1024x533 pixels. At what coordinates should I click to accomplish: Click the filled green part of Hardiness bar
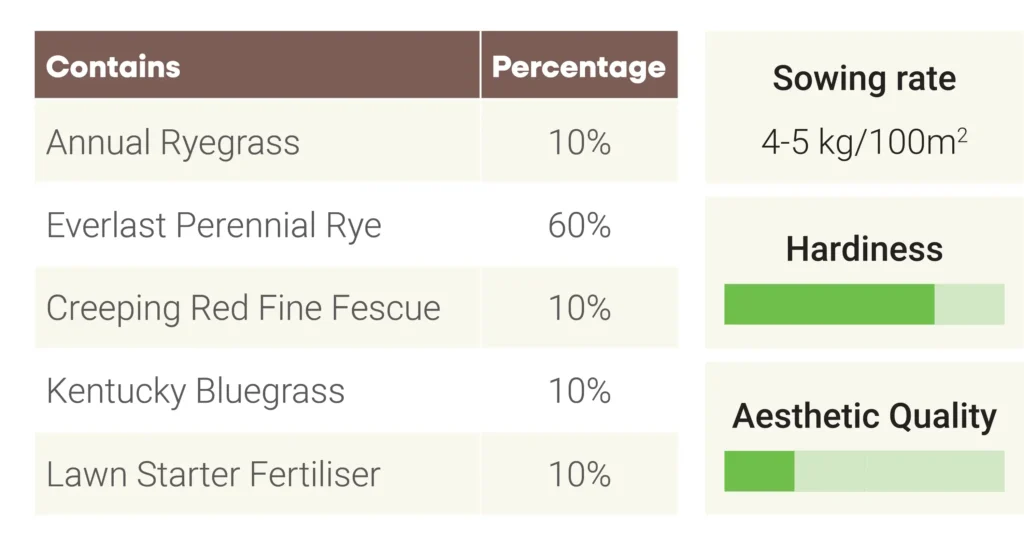828,304
